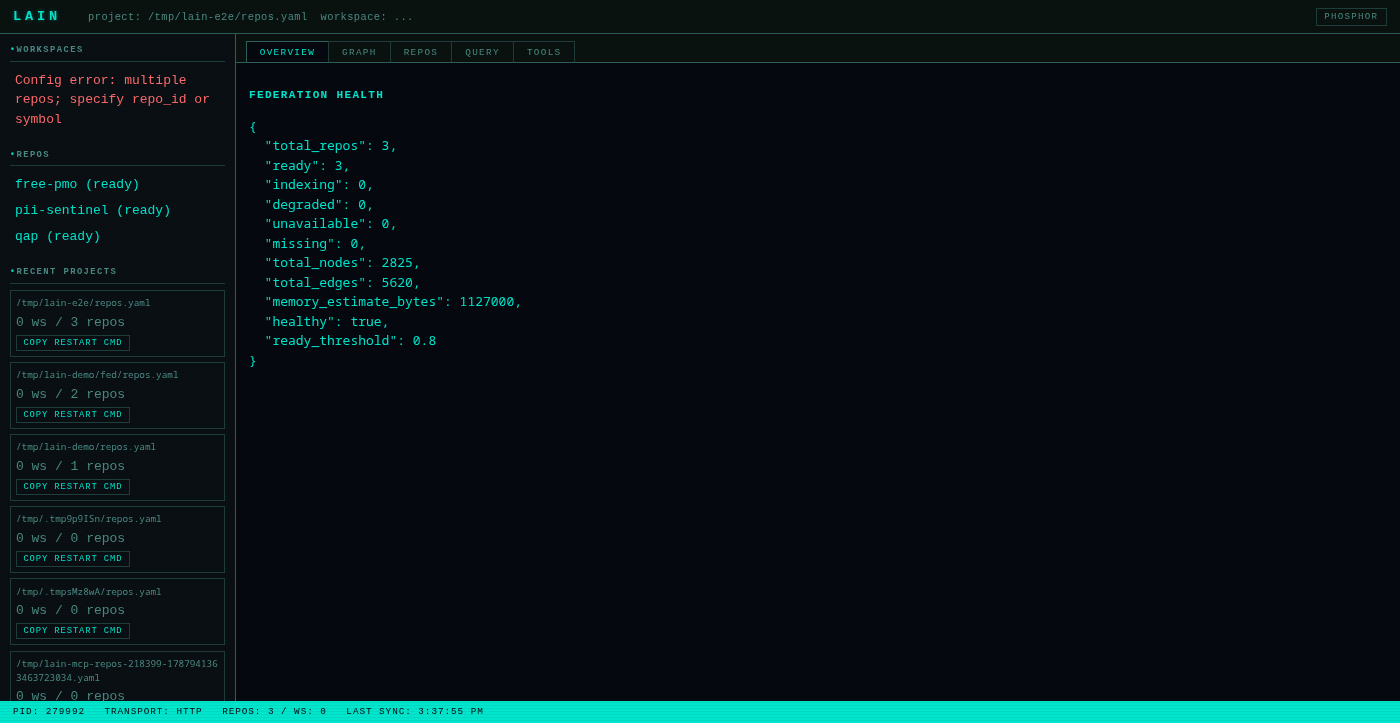1400x723 pixels.
Task: Copy restart cmd for /tmp/lain-e2e/repos.yaml
Action: click(x=73, y=343)
